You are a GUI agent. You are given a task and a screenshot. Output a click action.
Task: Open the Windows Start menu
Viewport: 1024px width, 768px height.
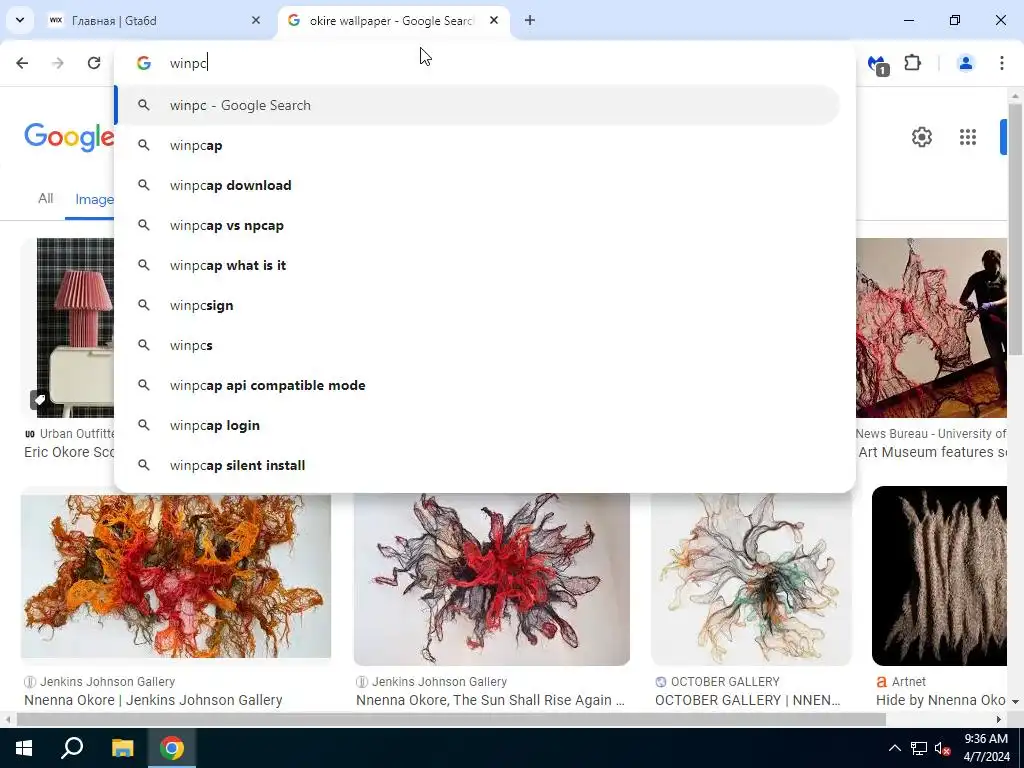coord(24,748)
